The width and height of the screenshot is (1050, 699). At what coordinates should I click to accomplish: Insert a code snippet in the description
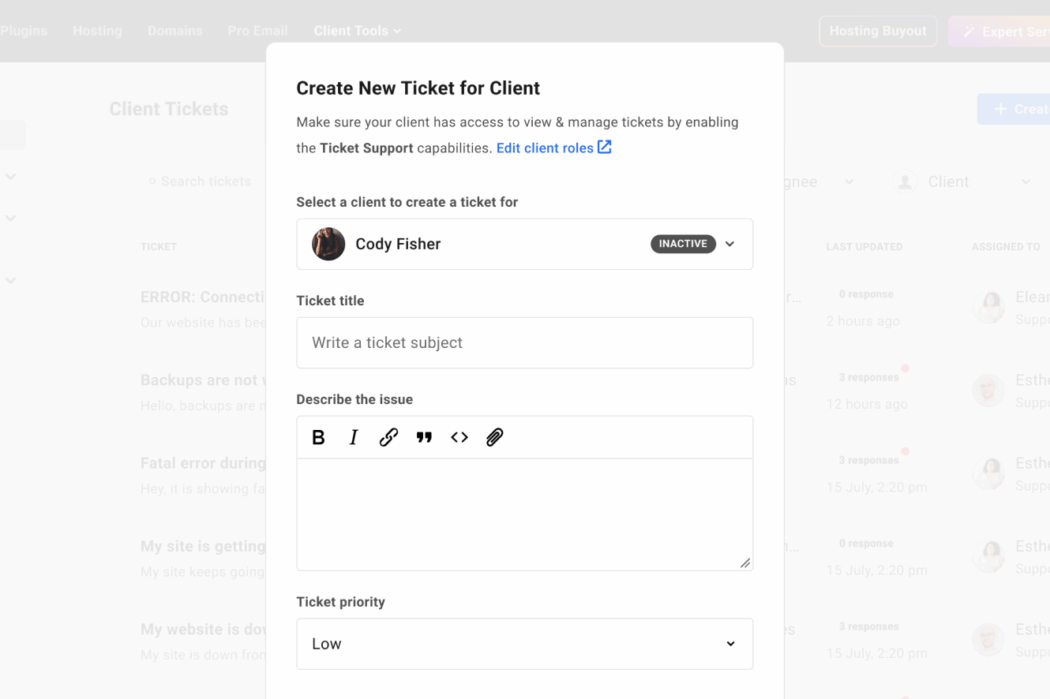(x=459, y=437)
